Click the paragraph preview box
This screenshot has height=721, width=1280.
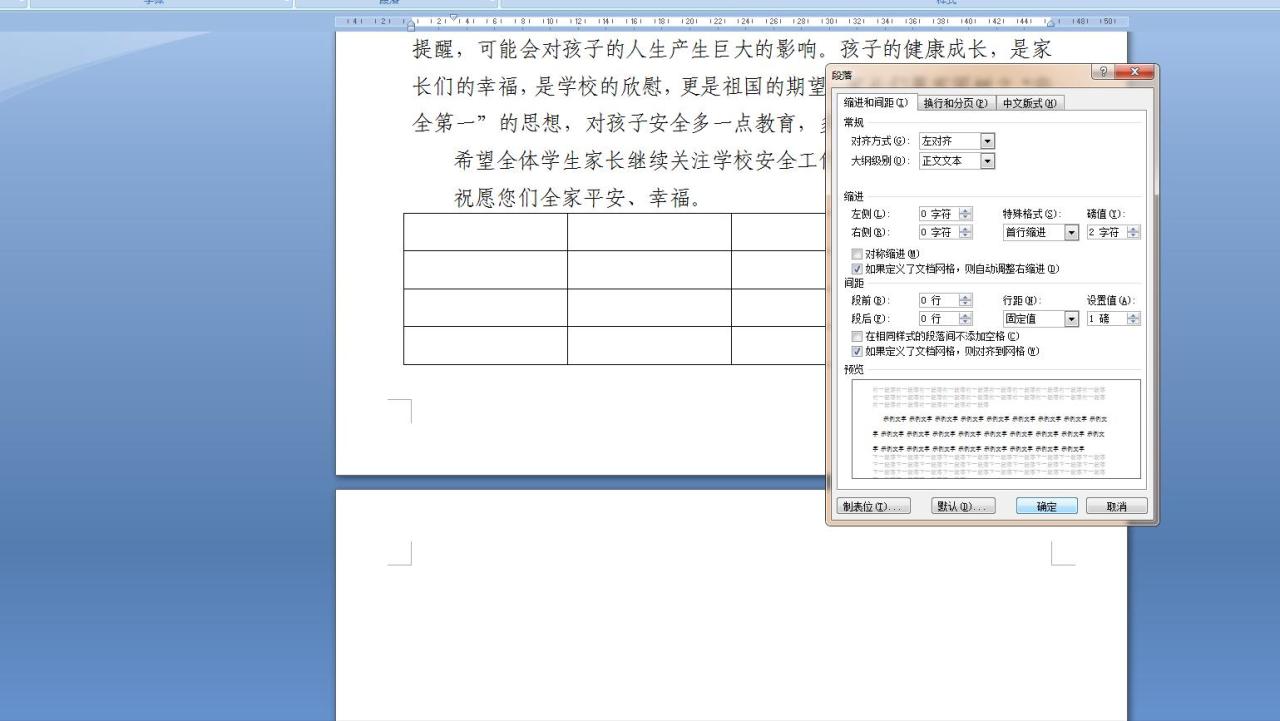coord(996,429)
